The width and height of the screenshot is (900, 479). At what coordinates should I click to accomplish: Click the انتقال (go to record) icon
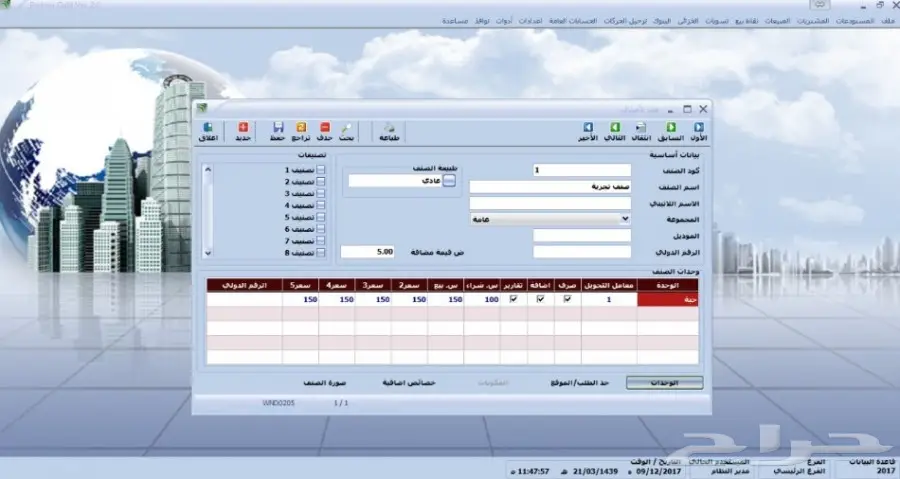pos(641,127)
